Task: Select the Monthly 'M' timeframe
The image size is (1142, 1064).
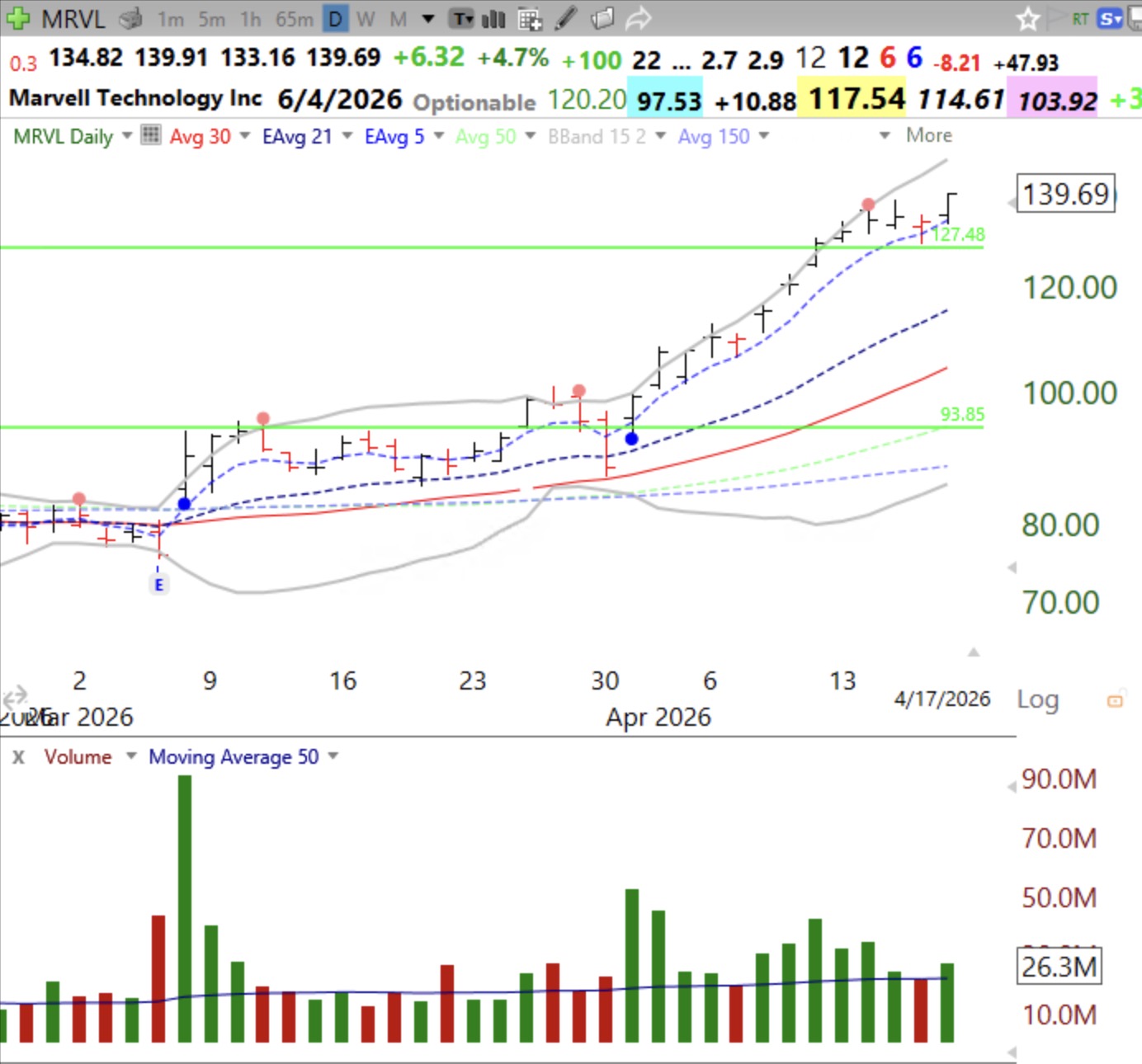Action: pos(399,19)
